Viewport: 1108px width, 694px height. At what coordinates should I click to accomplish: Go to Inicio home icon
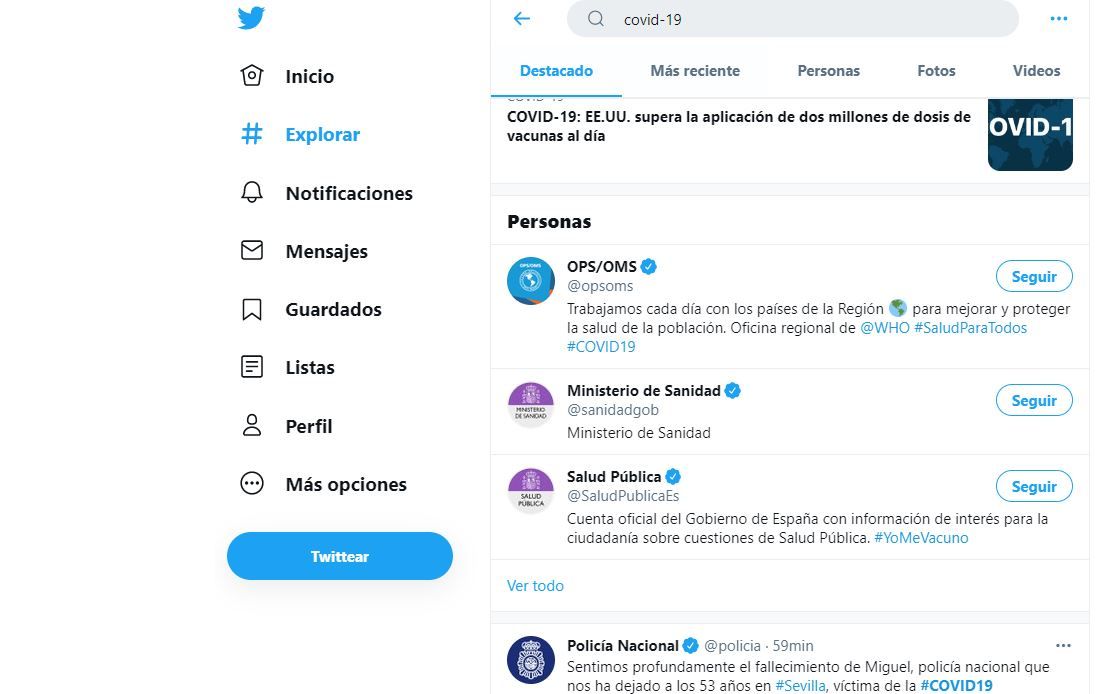(x=252, y=76)
